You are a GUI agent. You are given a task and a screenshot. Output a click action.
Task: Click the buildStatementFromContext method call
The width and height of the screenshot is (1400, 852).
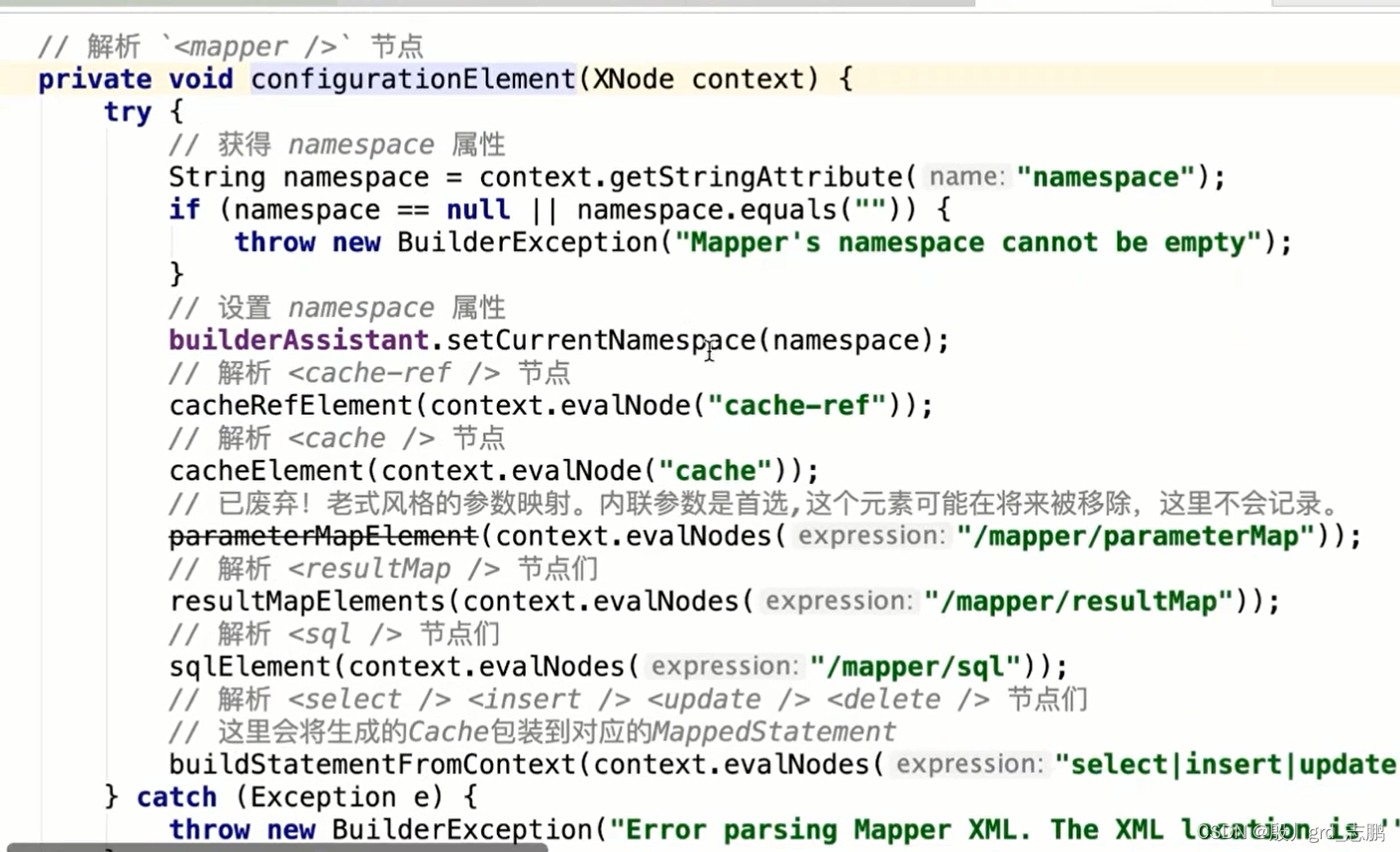point(372,765)
